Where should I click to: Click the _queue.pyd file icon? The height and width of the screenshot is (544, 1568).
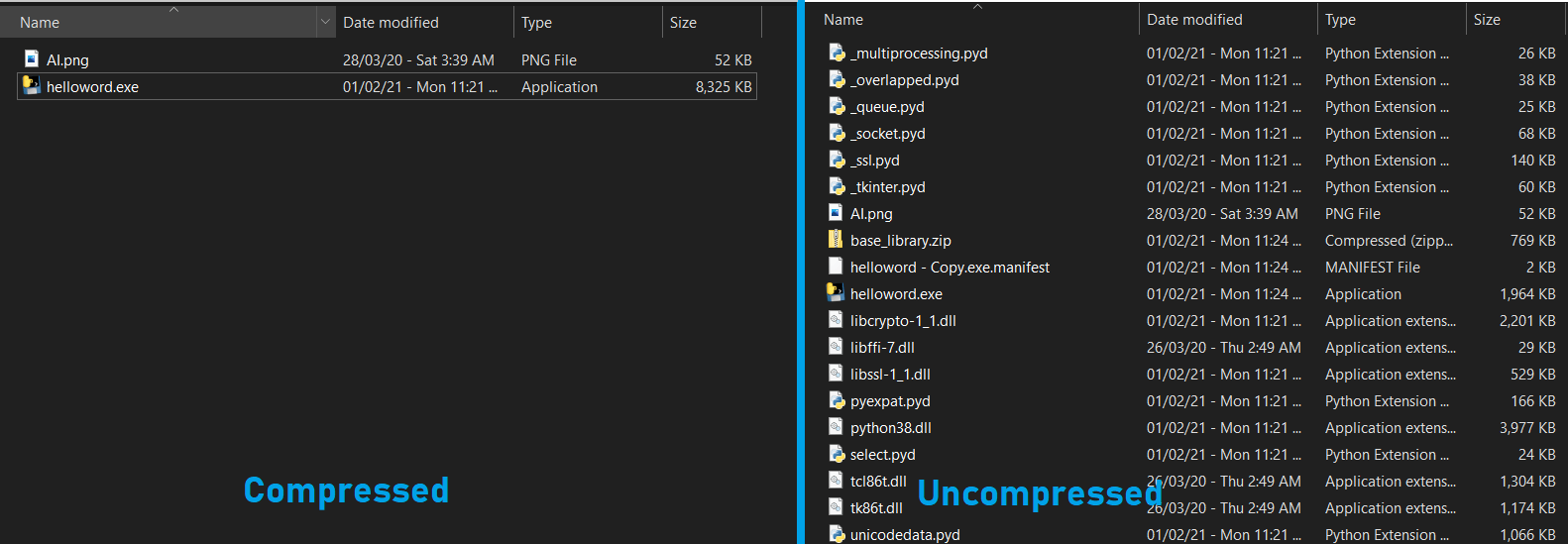coord(837,106)
